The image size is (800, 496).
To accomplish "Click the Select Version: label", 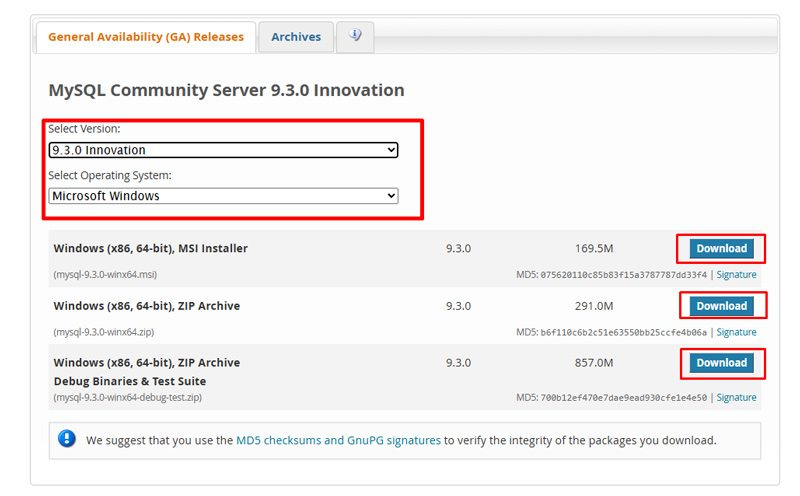I will click(x=84, y=129).
